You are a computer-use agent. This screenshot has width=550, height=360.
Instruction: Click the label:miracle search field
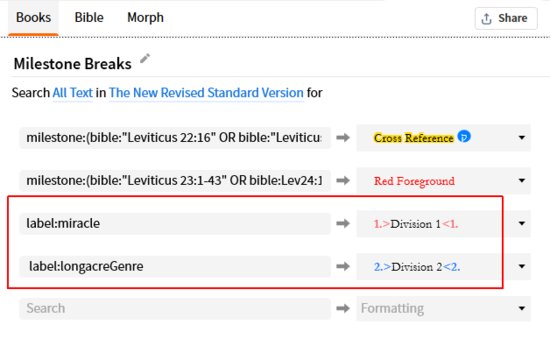point(175,224)
